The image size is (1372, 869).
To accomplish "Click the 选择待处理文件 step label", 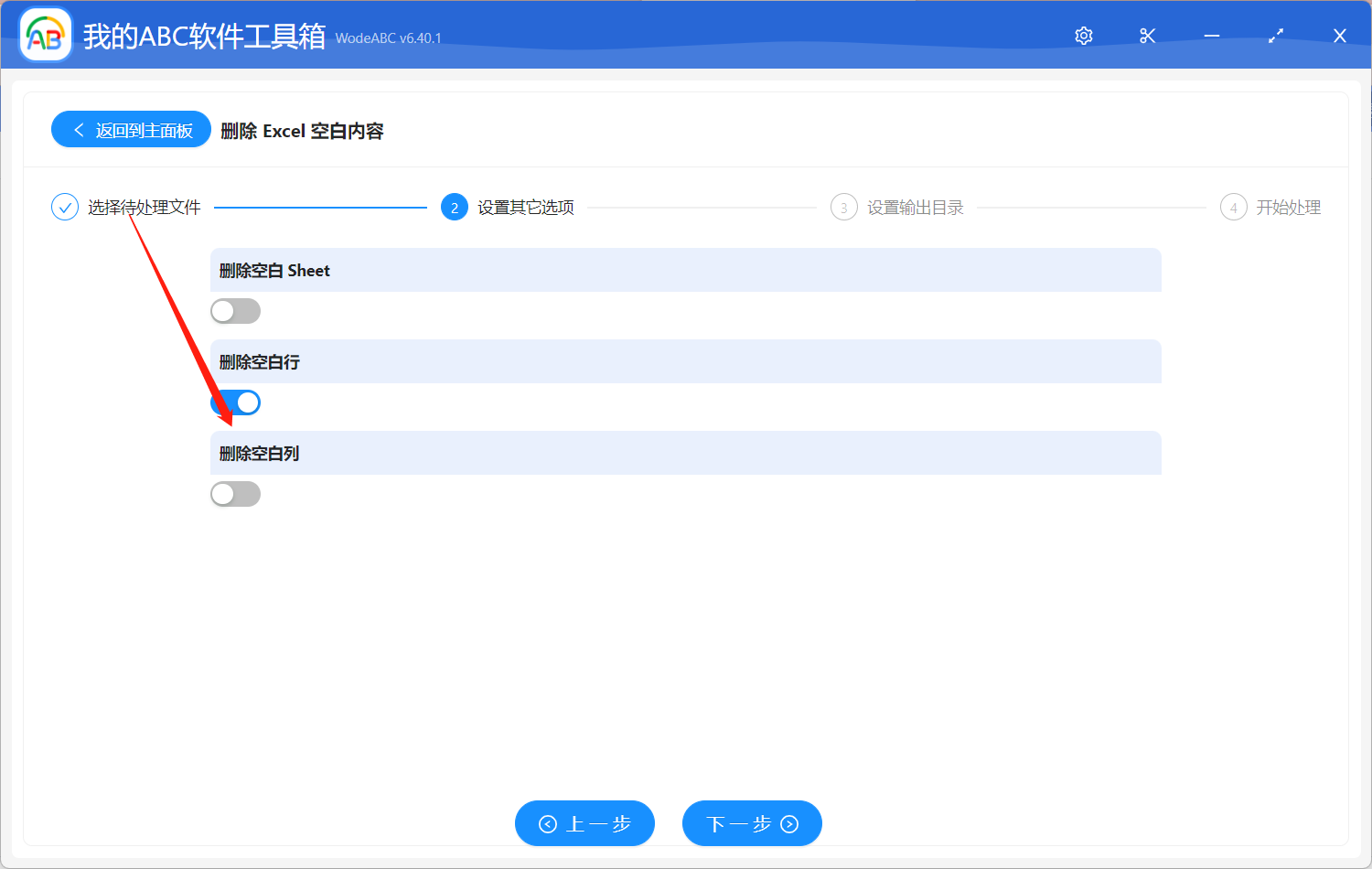I will click(143, 207).
